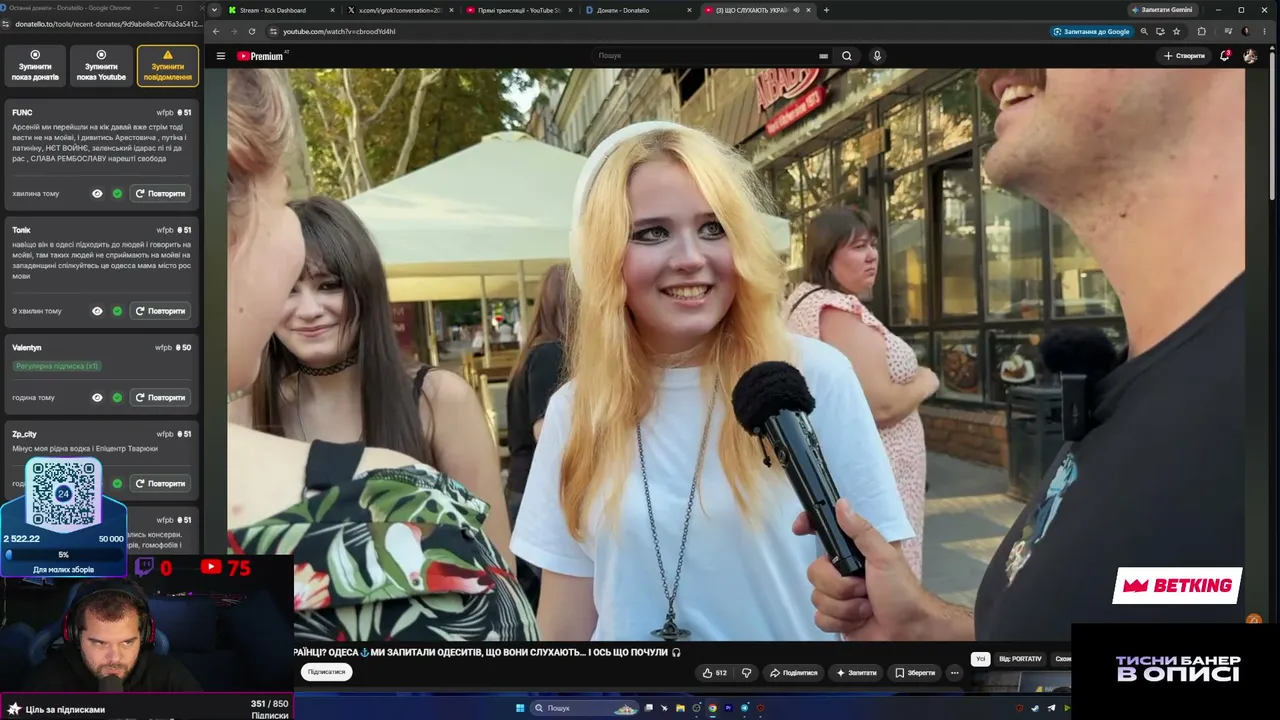This screenshot has width=1280, height=720.
Task: Open a new Chrome tab
Action: tap(826, 10)
